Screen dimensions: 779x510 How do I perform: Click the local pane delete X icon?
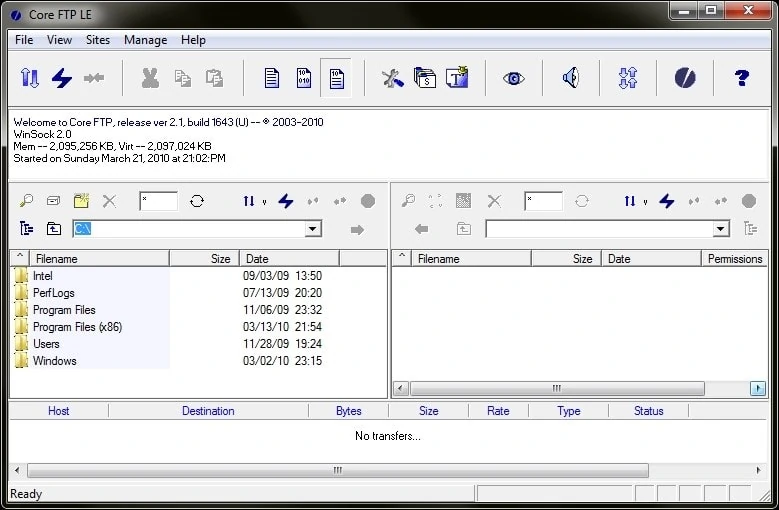(x=109, y=201)
